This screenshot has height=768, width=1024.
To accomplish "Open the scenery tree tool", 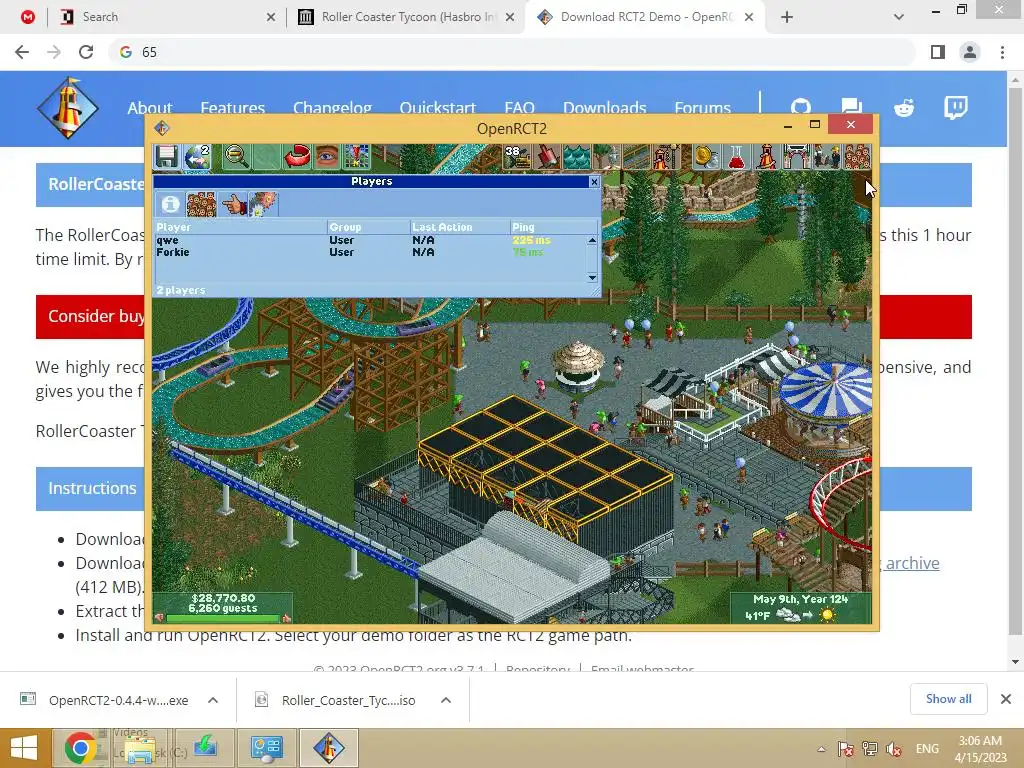I will [607, 157].
